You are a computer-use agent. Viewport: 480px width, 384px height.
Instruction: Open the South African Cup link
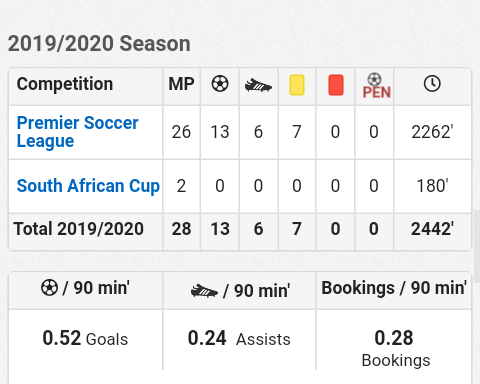point(88,186)
